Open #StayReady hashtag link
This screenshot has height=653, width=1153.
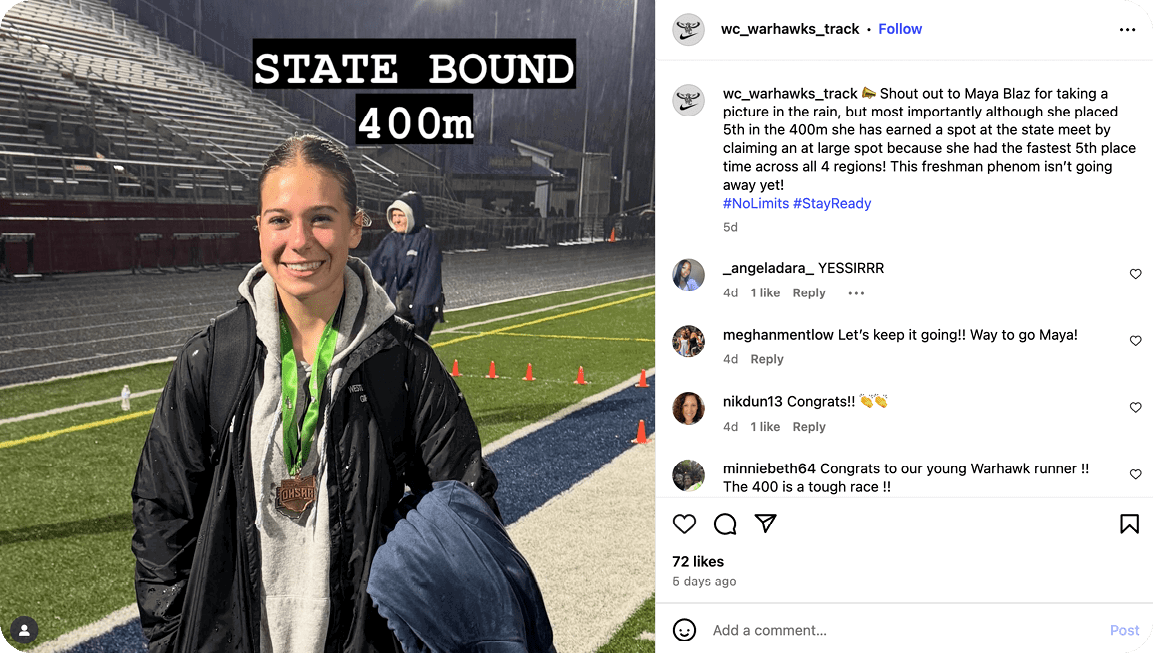832,204
